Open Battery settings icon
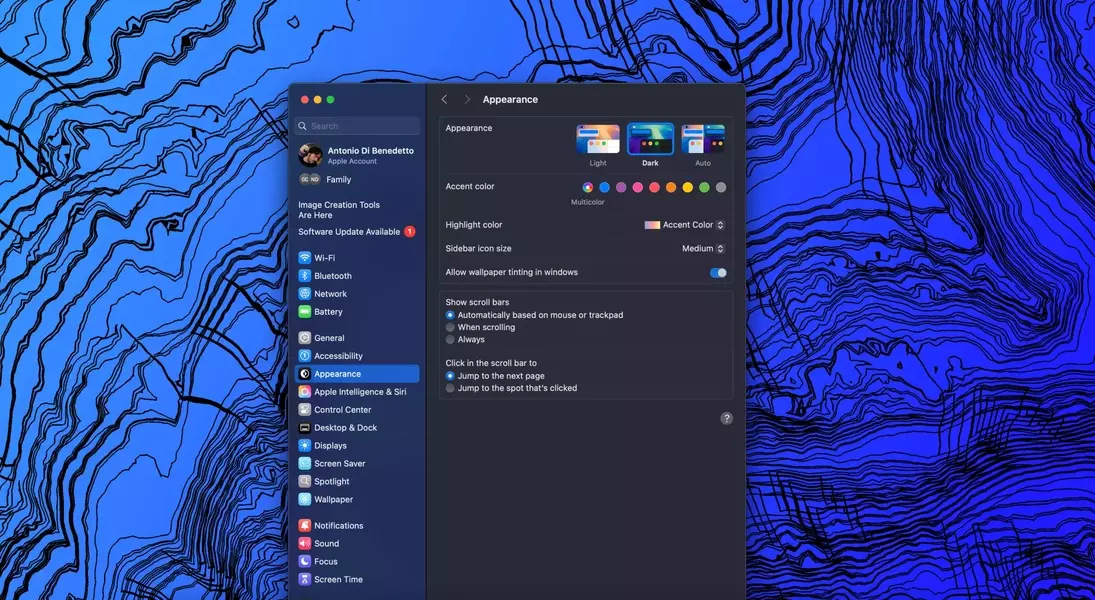The image size is (1095, 600). [x=305, y=312]
